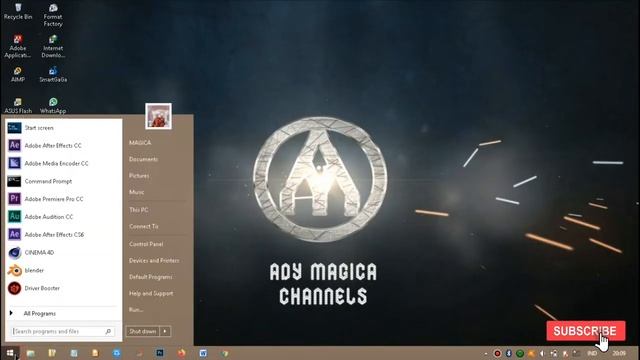Open Documents from Start menu
Viewport: 640px width, 360px height.
pyautogui.click(x=143, y=159)
